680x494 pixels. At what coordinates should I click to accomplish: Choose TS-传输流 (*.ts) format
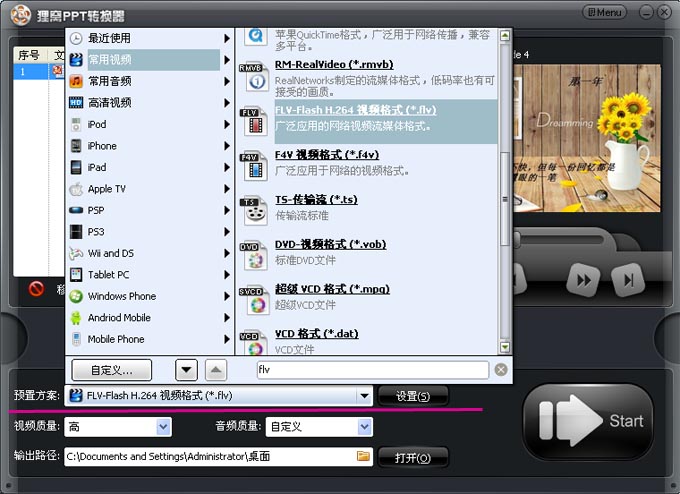(x=316, y=200)
